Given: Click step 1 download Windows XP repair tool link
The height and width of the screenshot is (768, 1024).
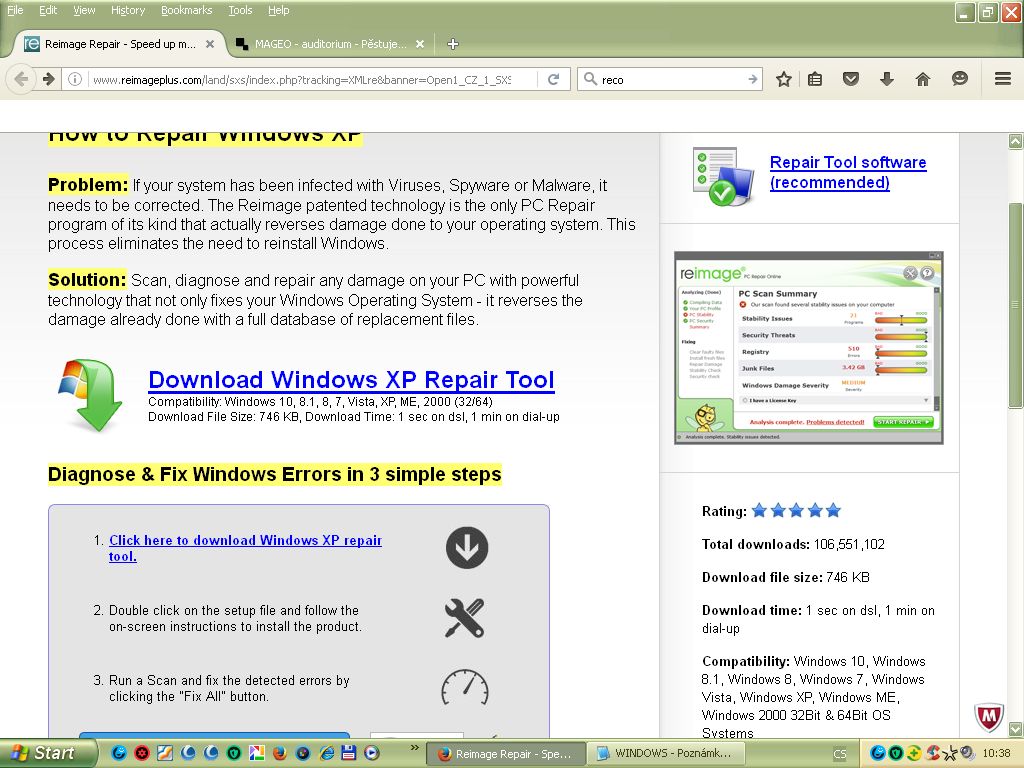Looking at the screenshot, I should (245, 548).
